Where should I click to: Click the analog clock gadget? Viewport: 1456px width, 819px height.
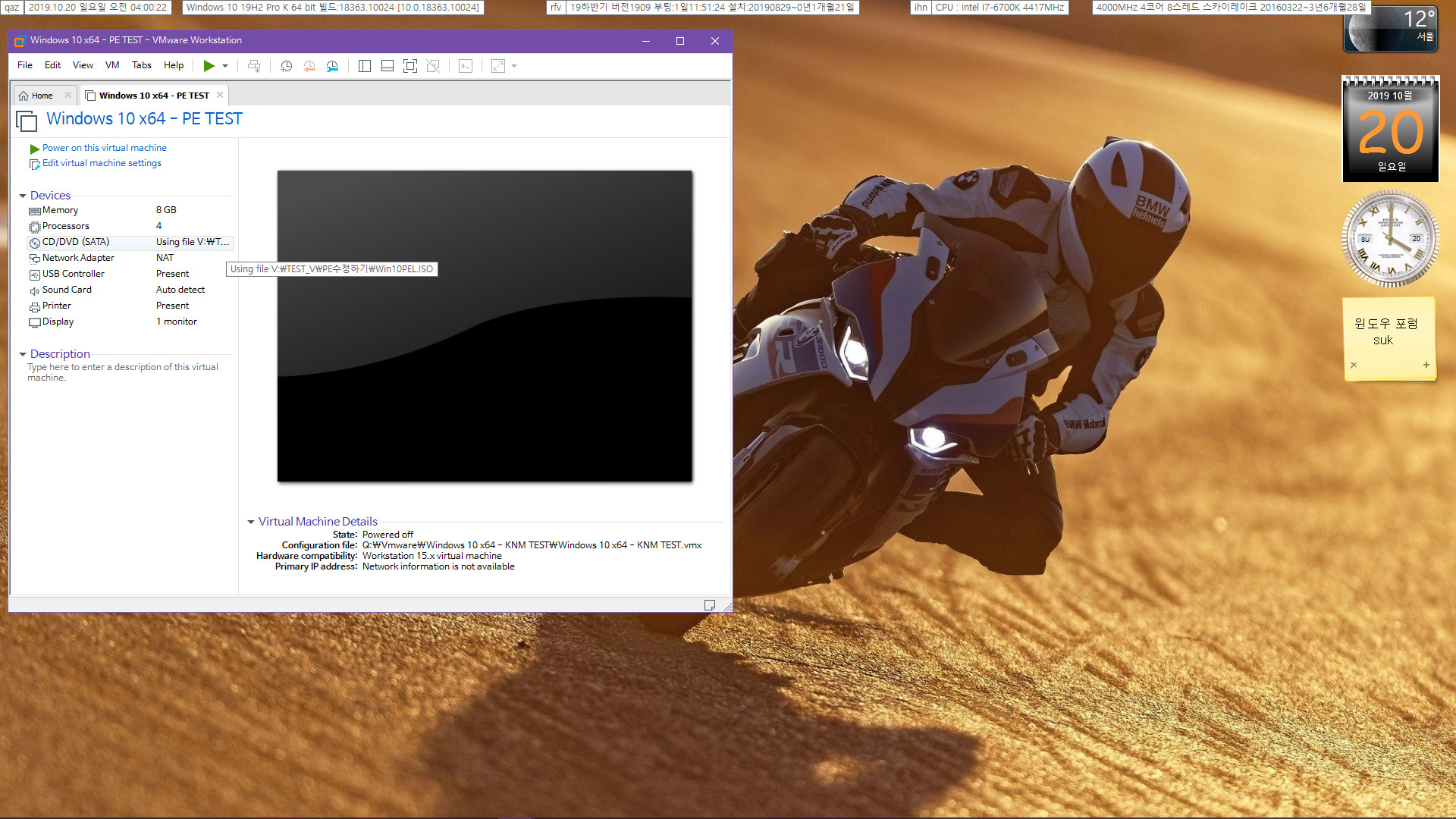tap(1390, 239)
